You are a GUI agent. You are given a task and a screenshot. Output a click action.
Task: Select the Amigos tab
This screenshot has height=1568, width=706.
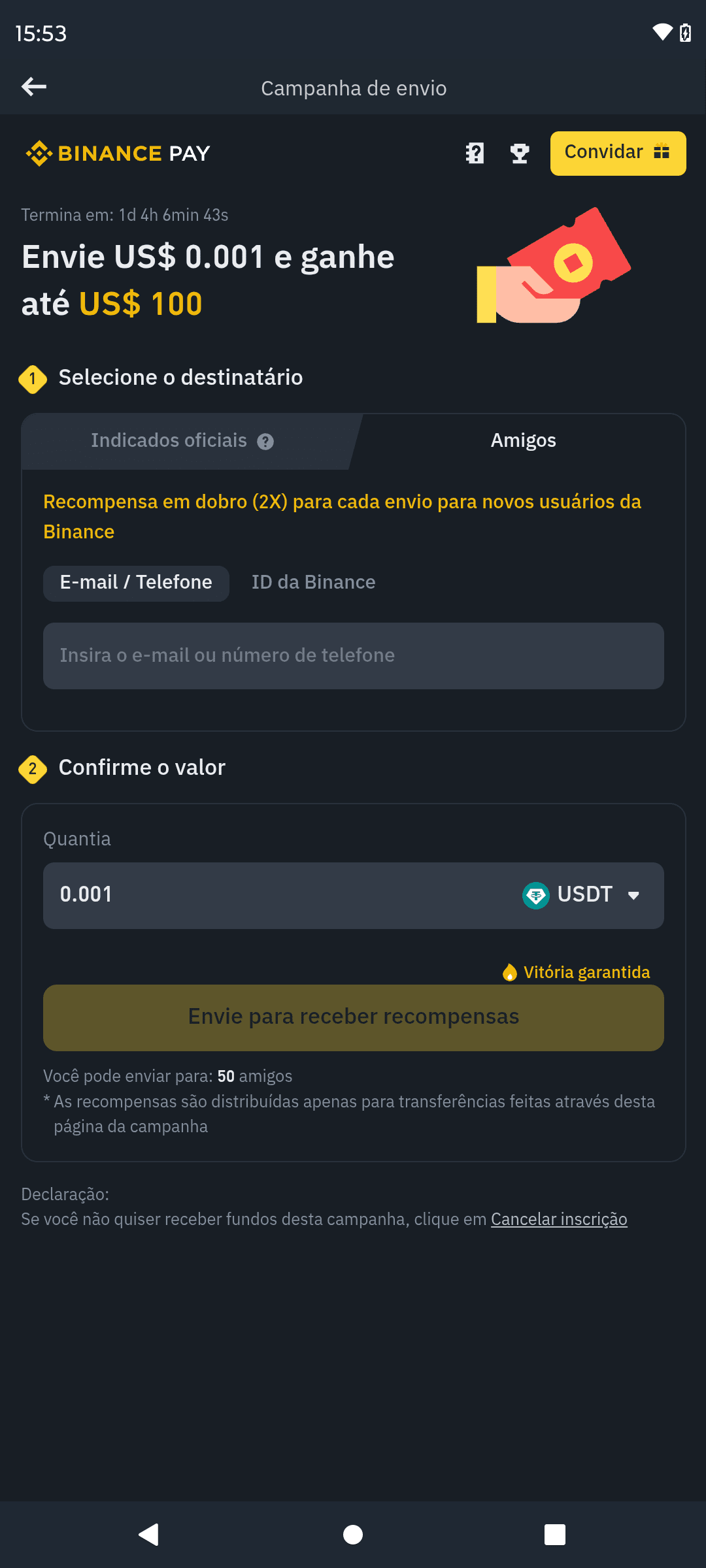coord(524,441)
